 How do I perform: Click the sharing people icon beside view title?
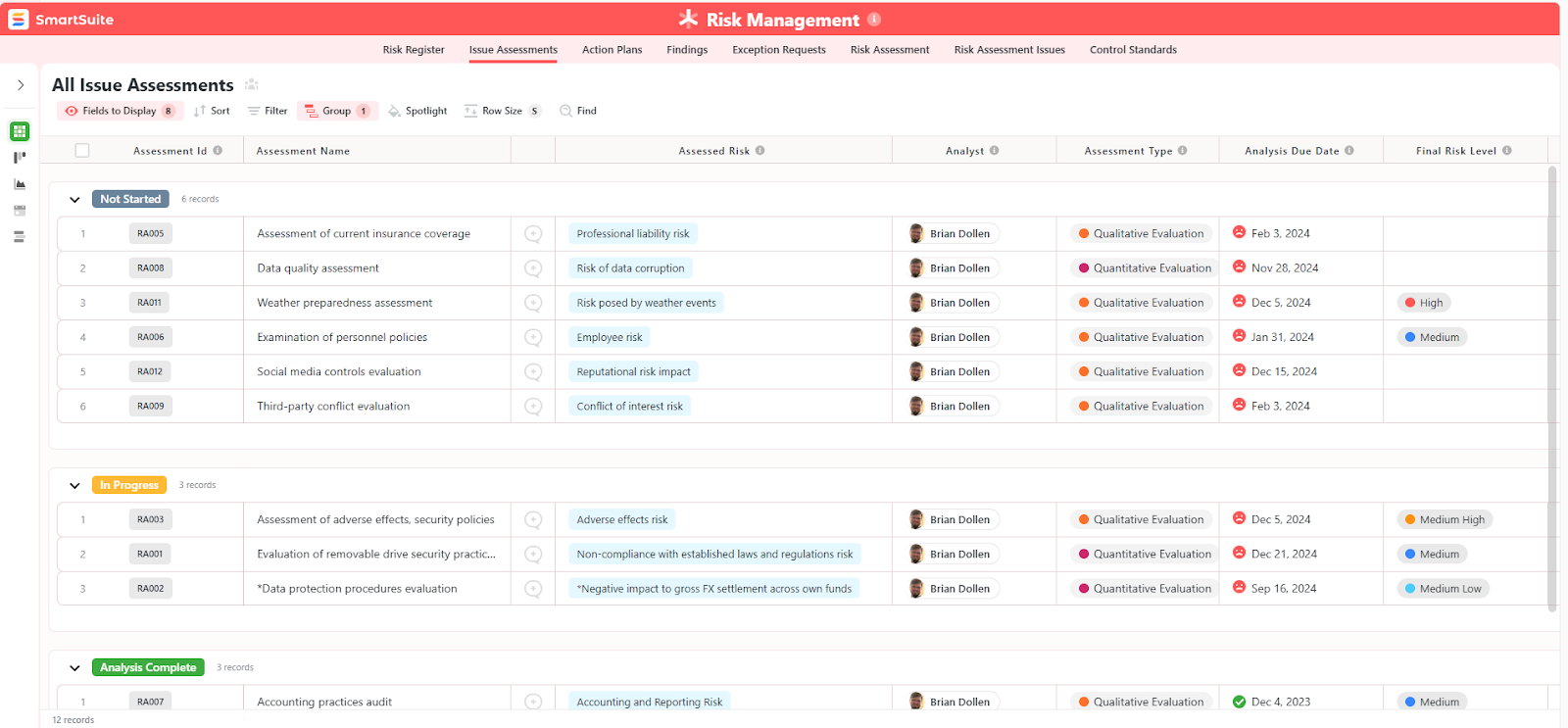click(252, 85)
